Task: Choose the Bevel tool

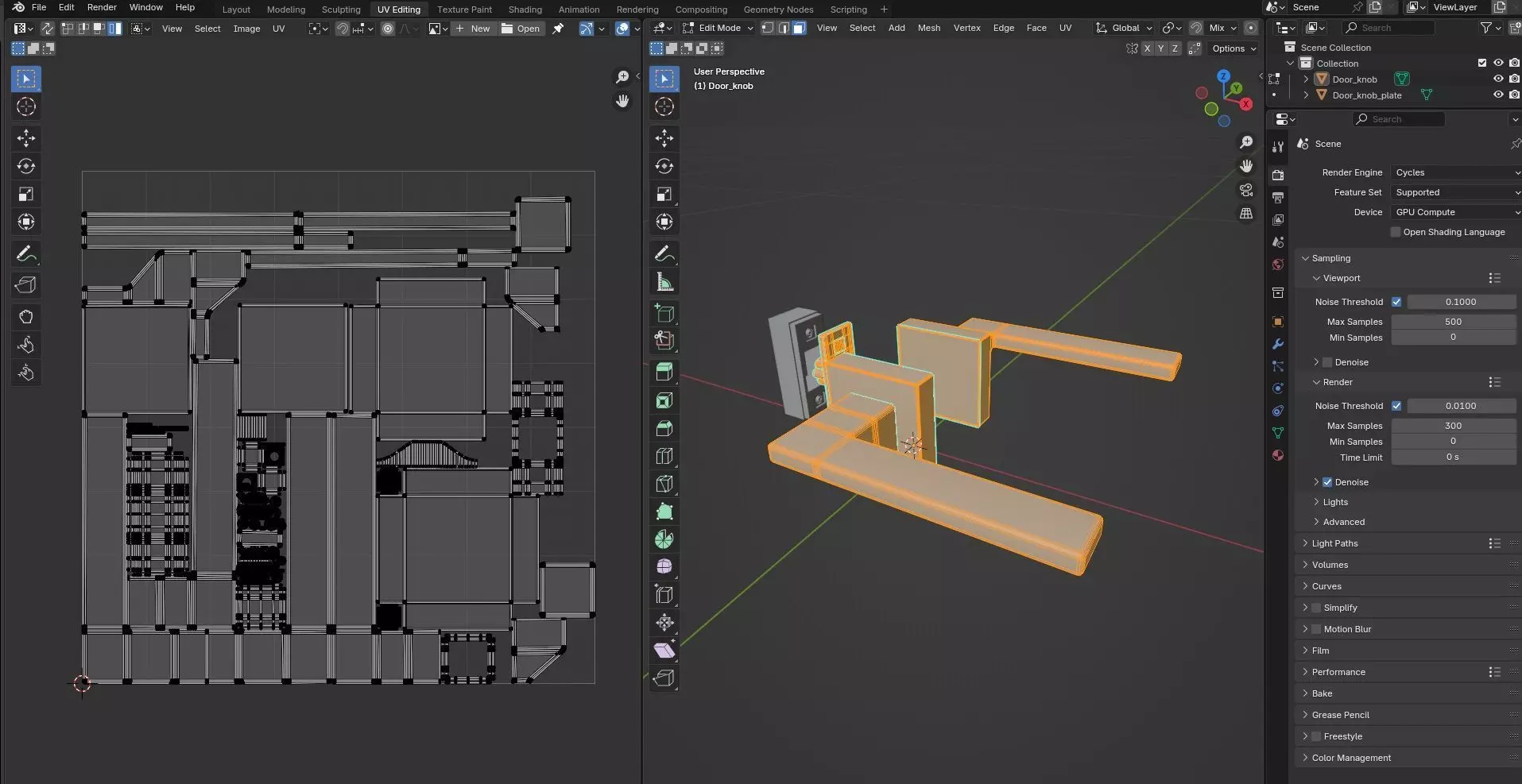Action: coord(664,428)
